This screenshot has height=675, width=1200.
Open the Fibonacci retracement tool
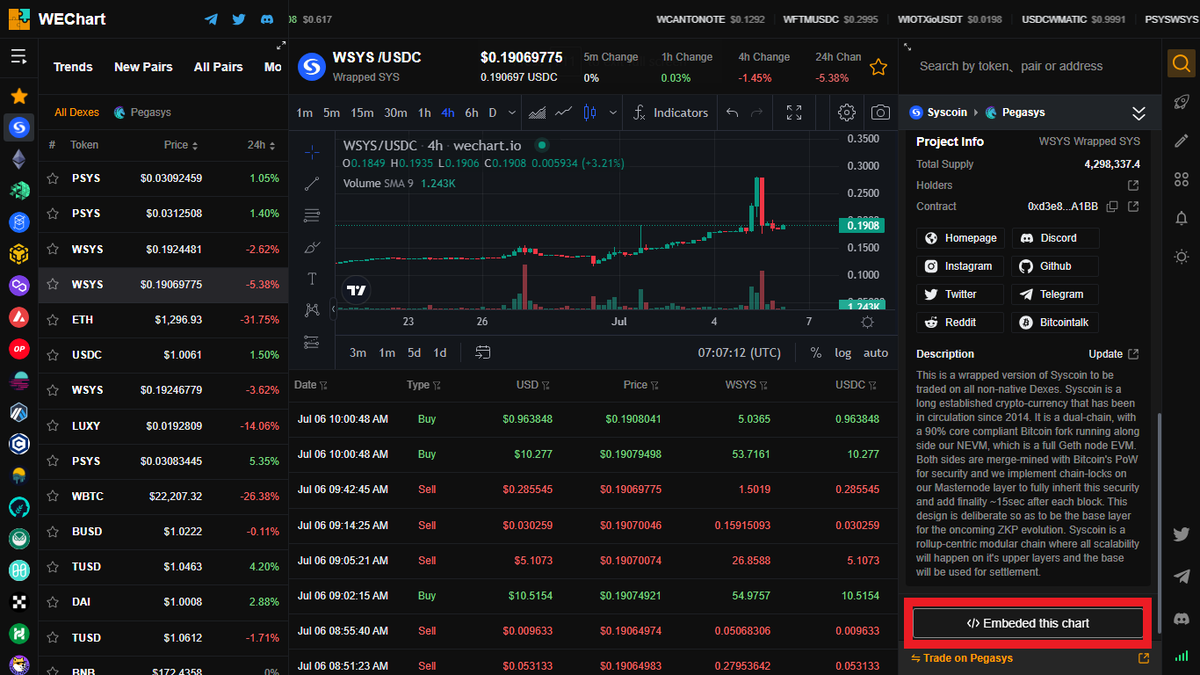click(312, 215)
